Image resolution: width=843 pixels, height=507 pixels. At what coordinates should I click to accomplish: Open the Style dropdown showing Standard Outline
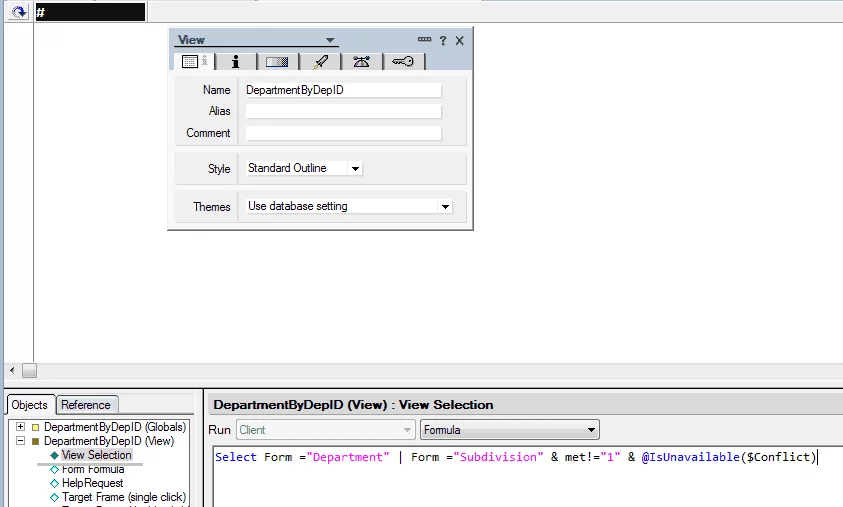point(356,169)
